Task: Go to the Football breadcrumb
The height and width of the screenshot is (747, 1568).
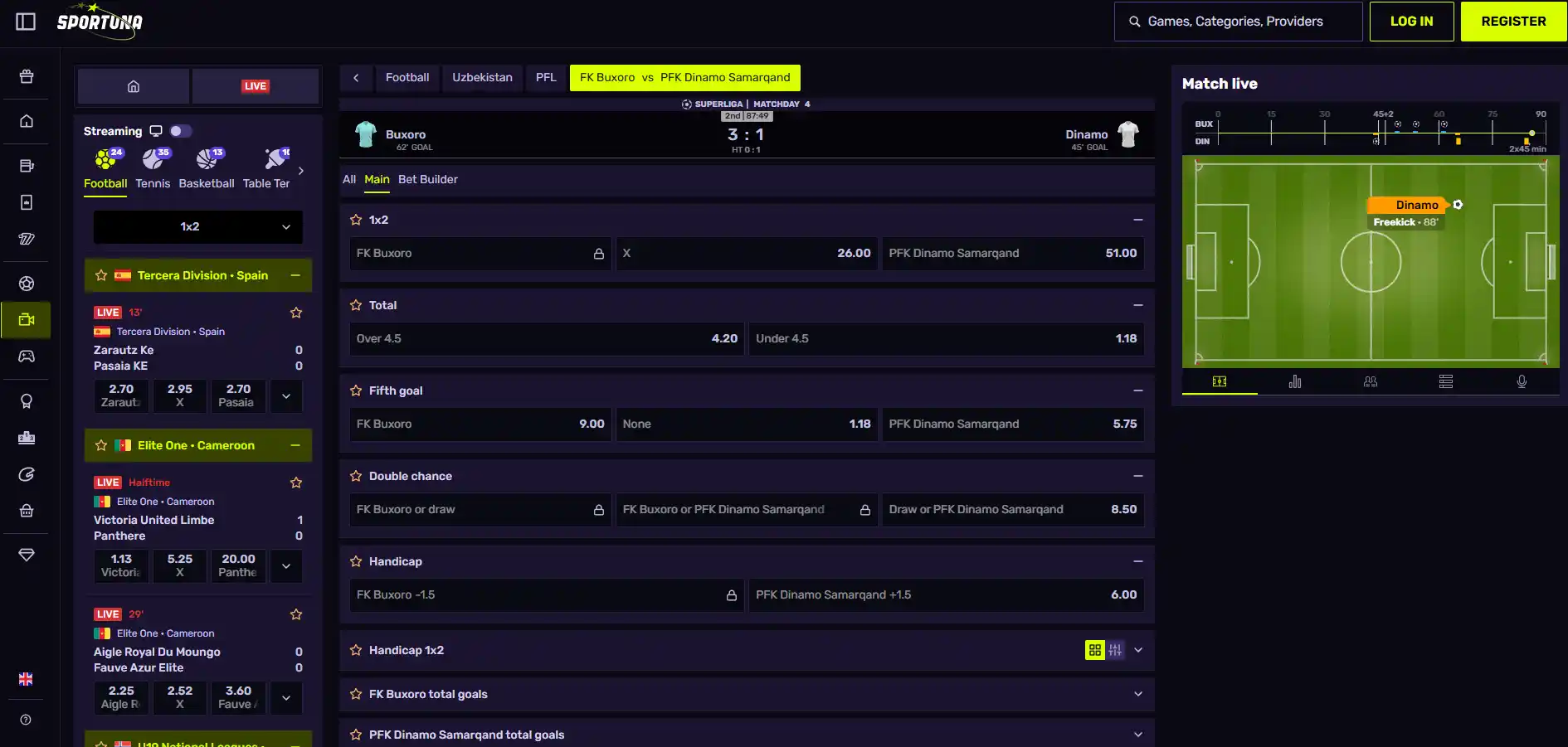Action: 407,78
